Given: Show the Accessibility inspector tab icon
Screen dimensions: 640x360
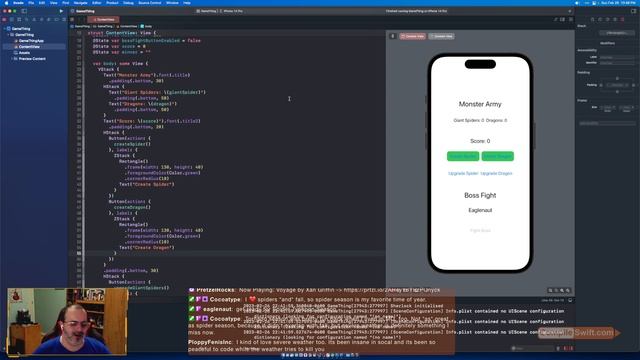Looking at the screenshot, I should [615, 19].
